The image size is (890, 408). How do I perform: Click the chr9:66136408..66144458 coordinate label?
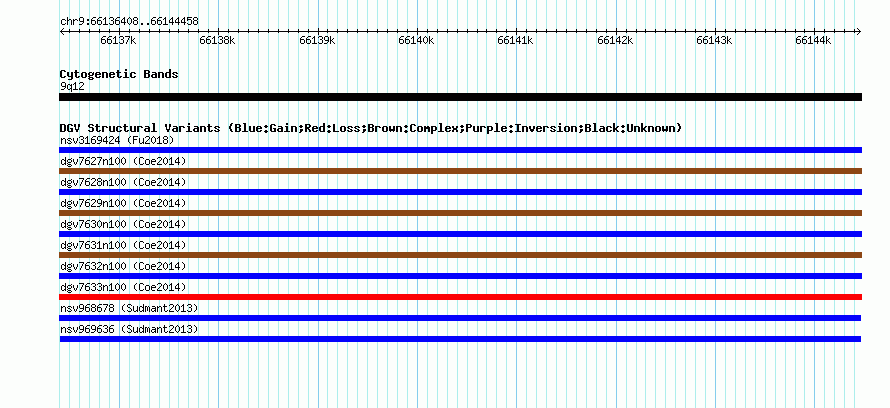(129, 22)
